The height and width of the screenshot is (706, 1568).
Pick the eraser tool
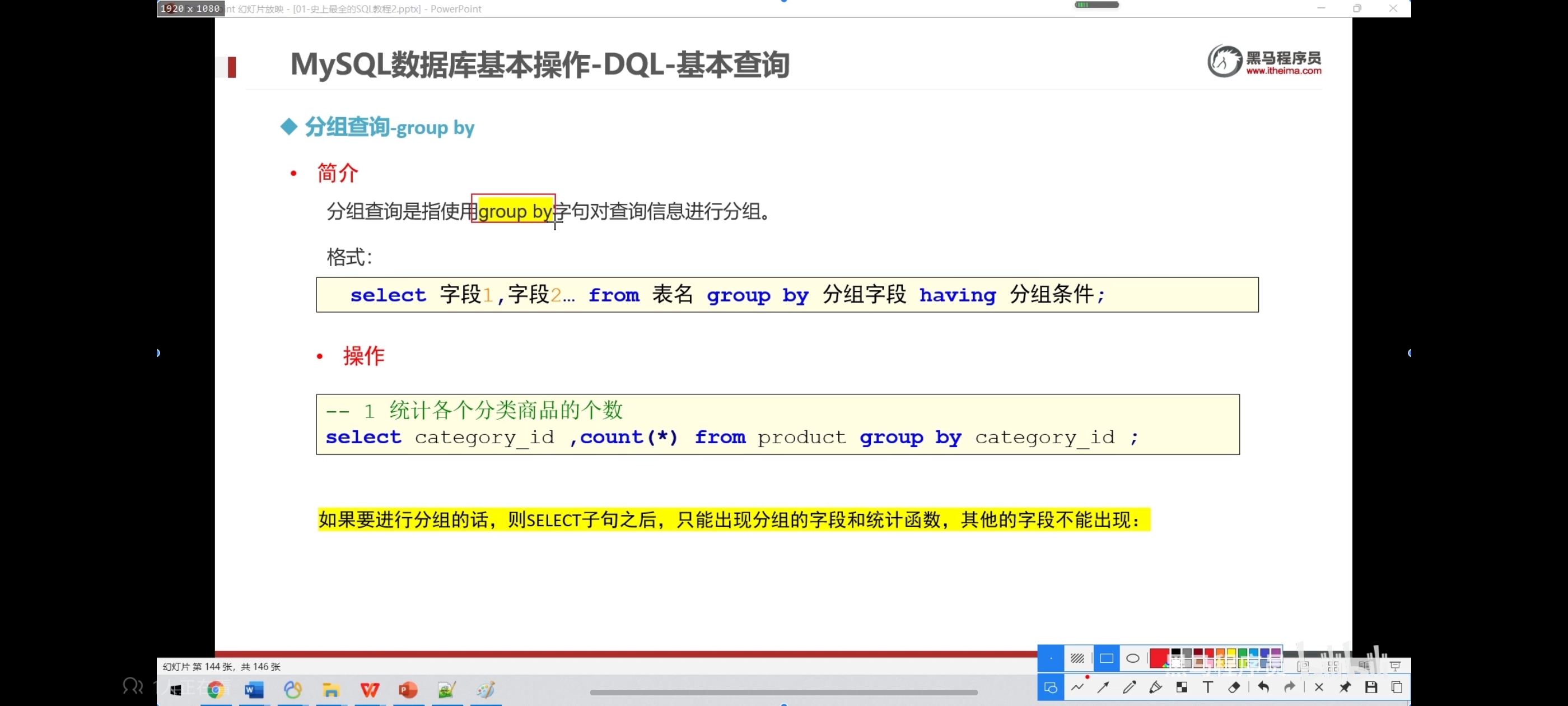(x=1234, y=687)
